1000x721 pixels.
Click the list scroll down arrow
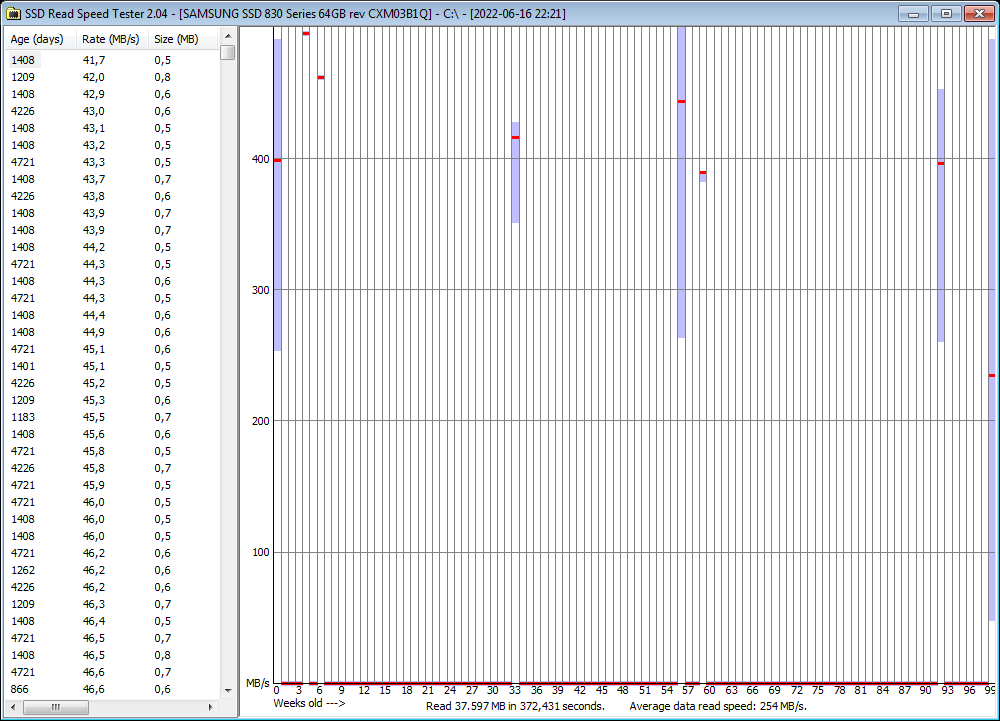pos(228,690)
